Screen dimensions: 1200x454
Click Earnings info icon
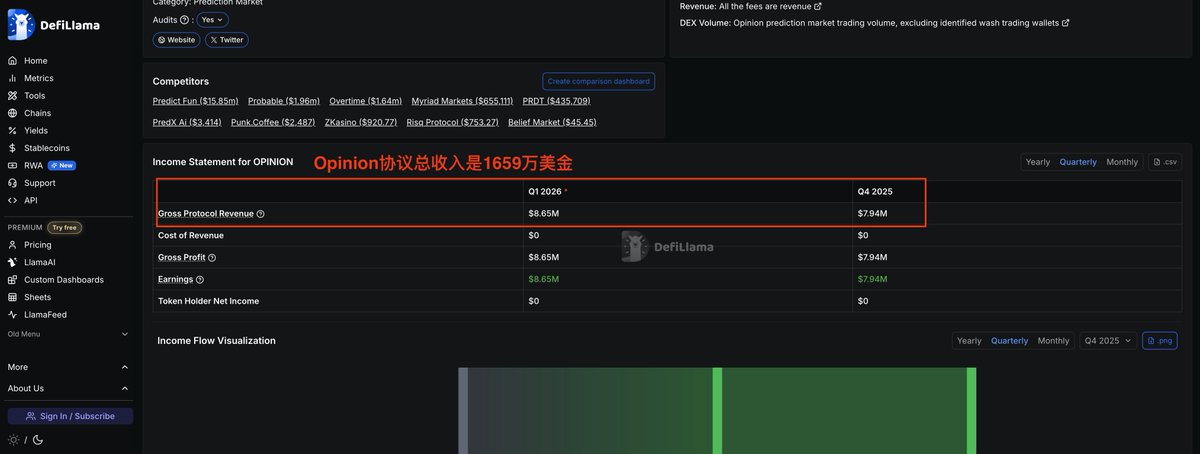(200, 279)
